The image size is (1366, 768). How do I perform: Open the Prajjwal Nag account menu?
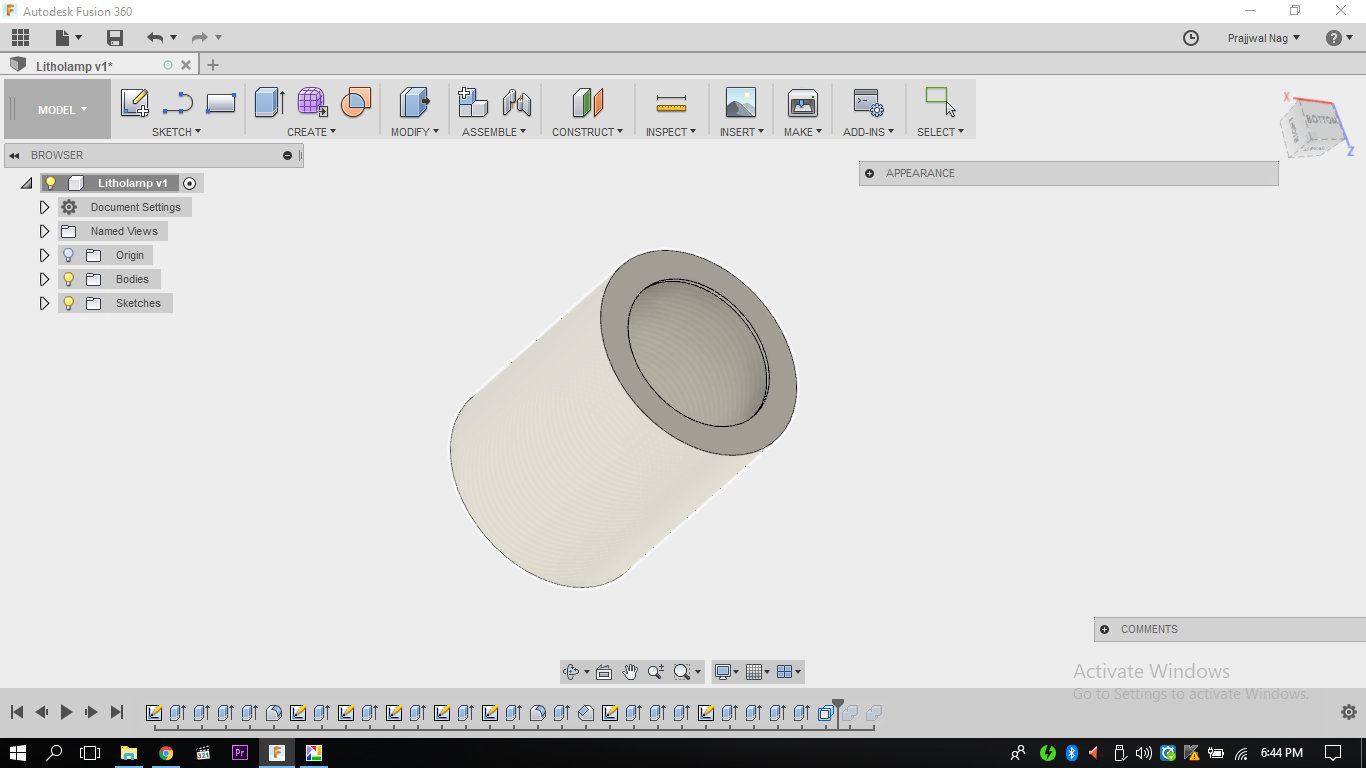[1264, 38]
